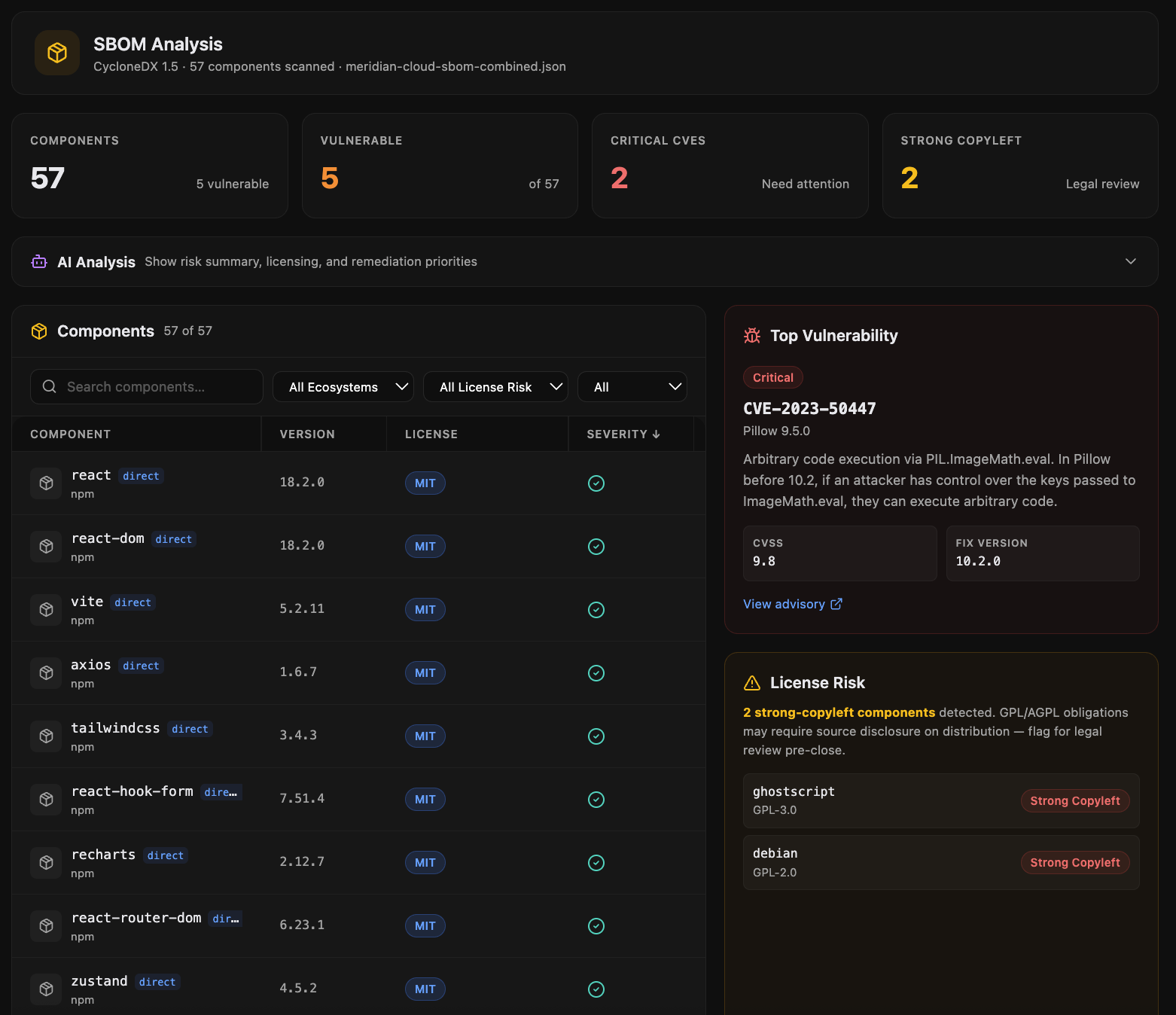Click the react-router-dom severity checkmark icon
1176x1015 pixels.
(596, 926)
